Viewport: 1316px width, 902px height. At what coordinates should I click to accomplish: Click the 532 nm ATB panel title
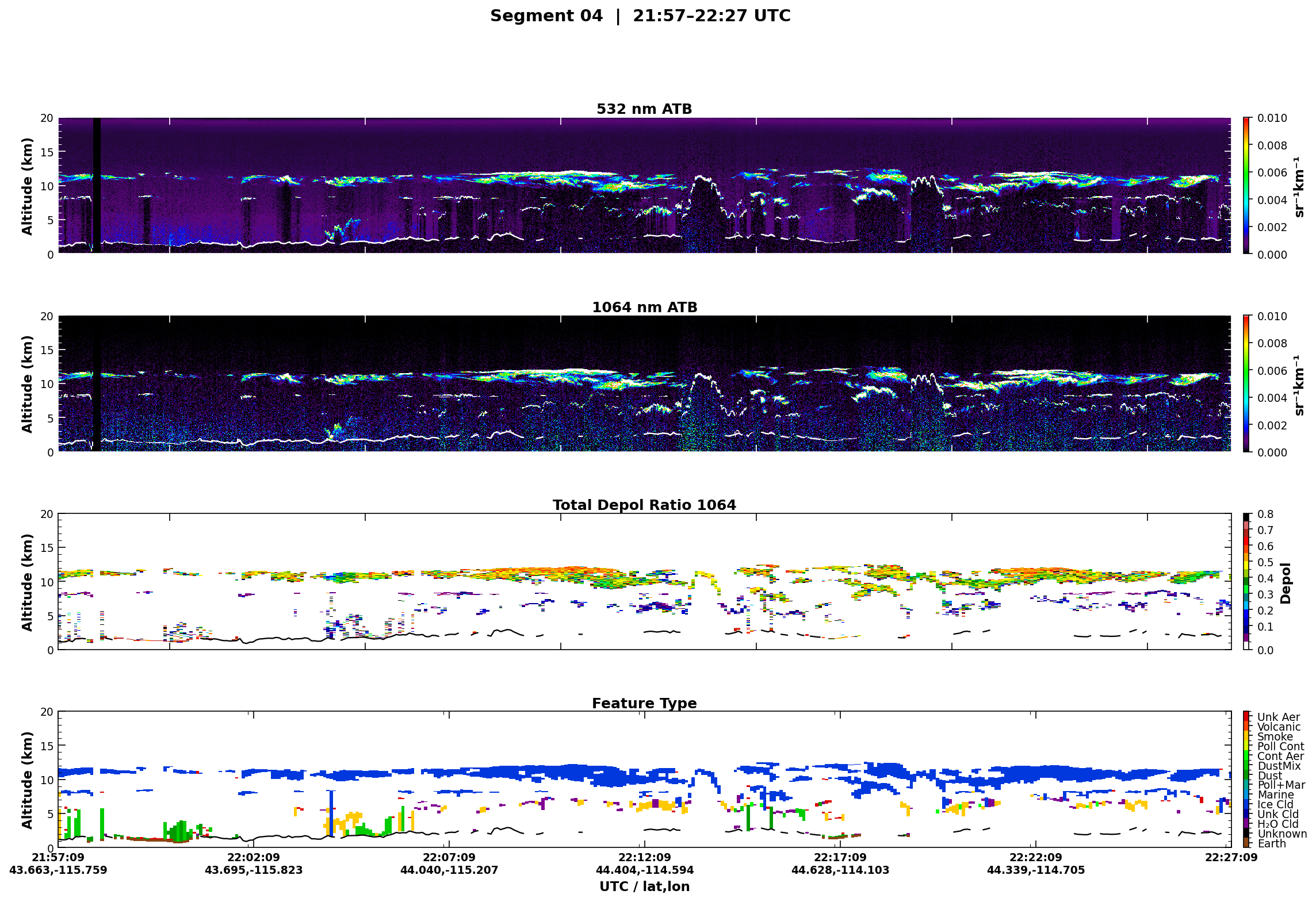tap(644, 109)
